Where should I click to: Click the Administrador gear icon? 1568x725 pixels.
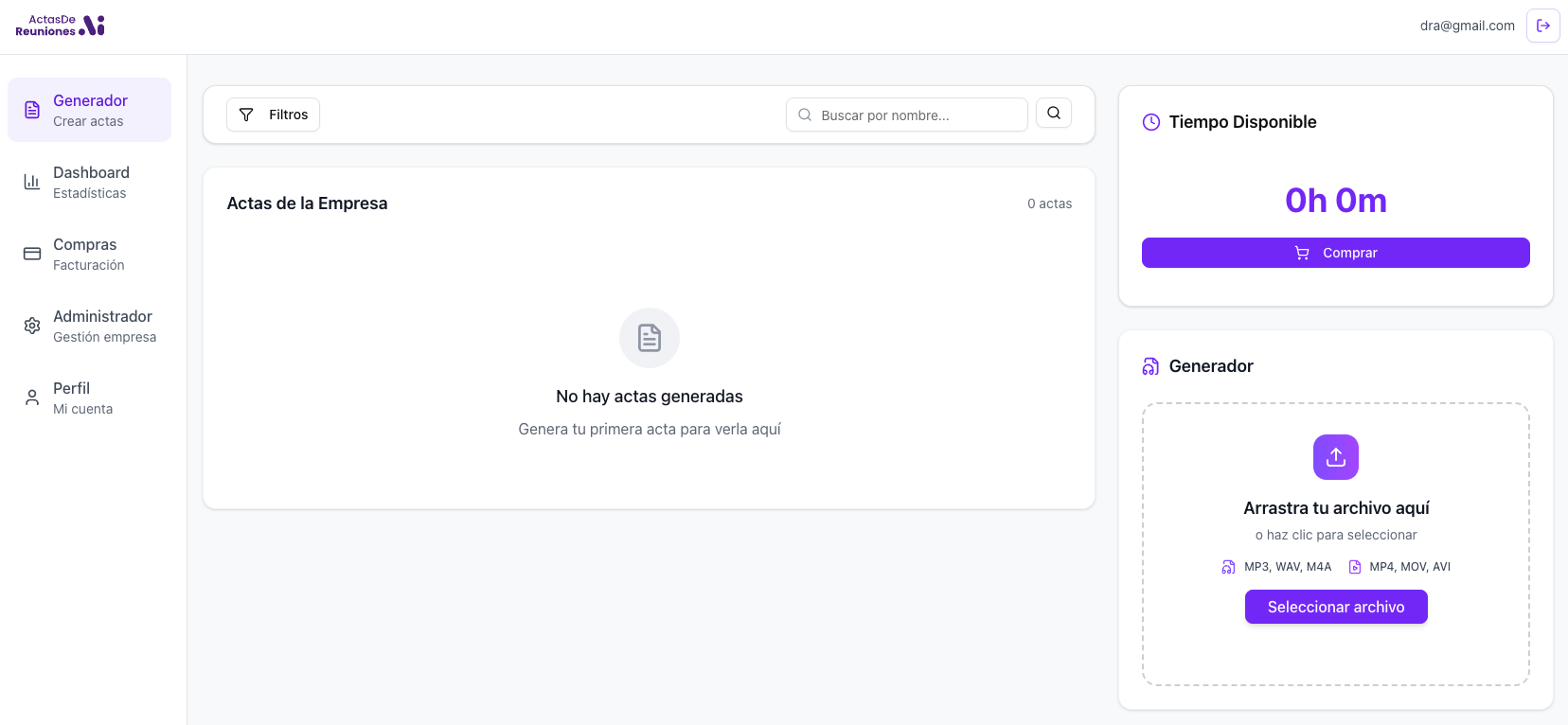[32, 326]
